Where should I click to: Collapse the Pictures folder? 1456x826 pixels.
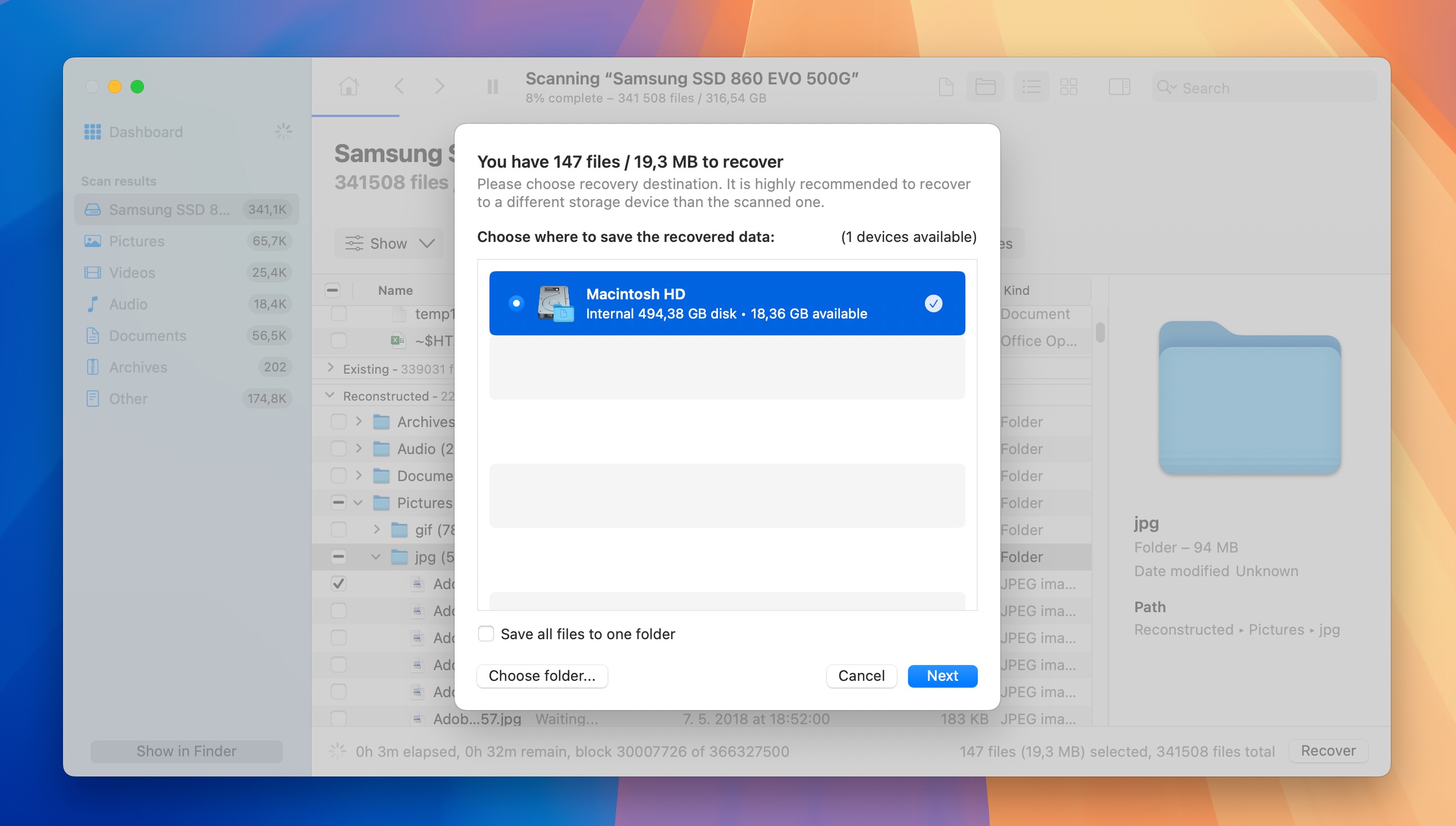pos(358,502)
